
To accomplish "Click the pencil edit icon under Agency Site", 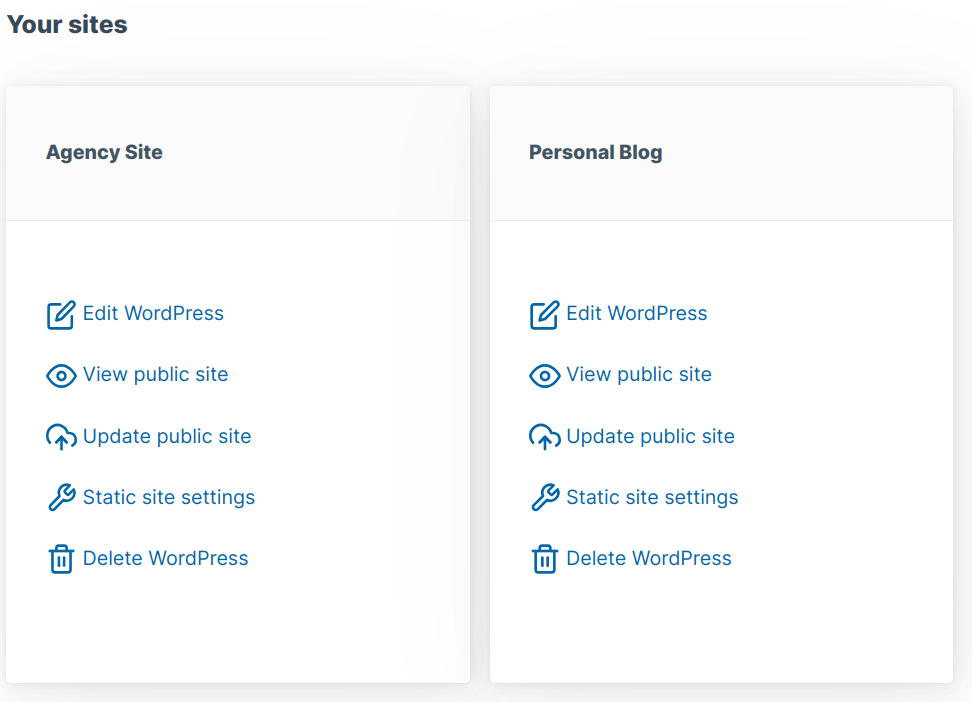I will click(61, 315).
